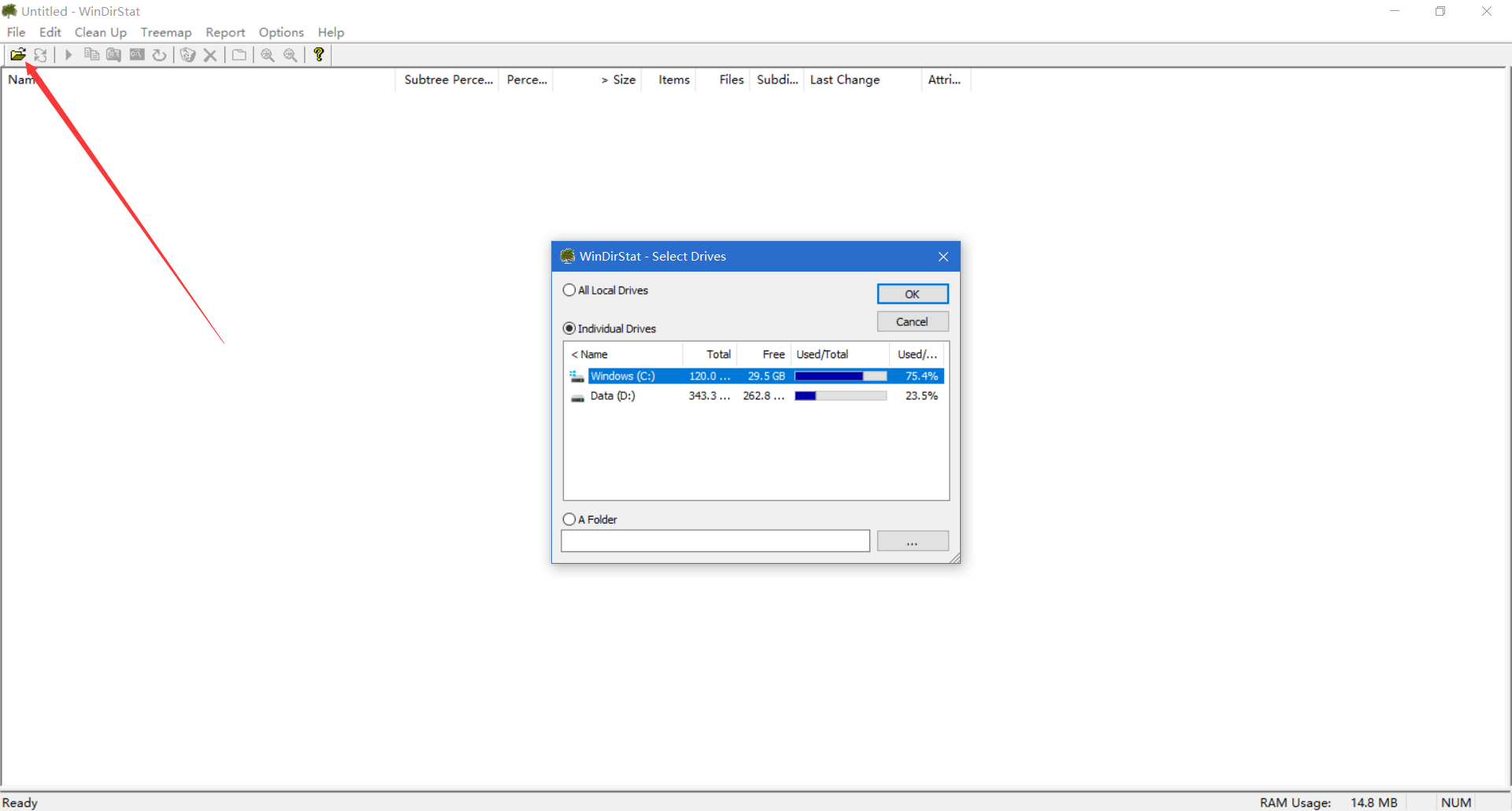
Task: Click the Delete permanently X icon
Action: pyautogui.click(x=210, y=54)
